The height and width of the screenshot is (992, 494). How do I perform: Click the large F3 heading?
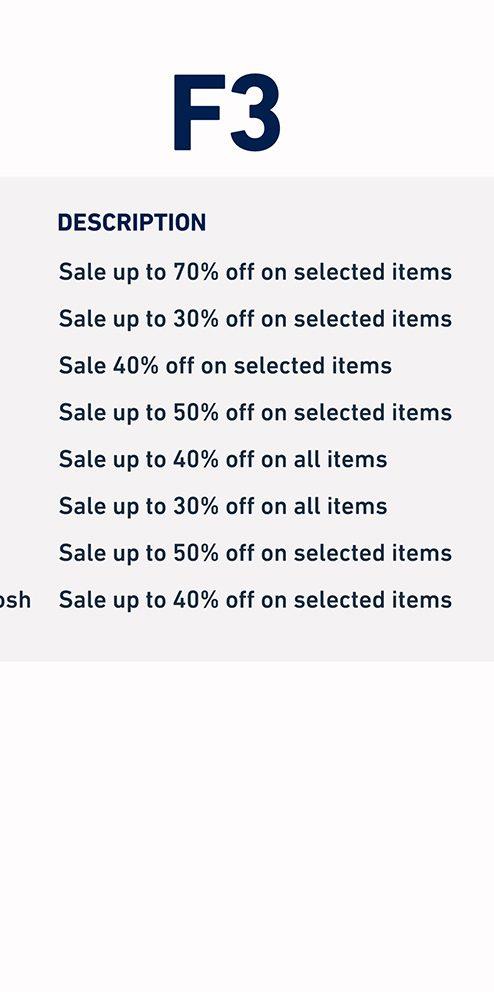(226, 113)
